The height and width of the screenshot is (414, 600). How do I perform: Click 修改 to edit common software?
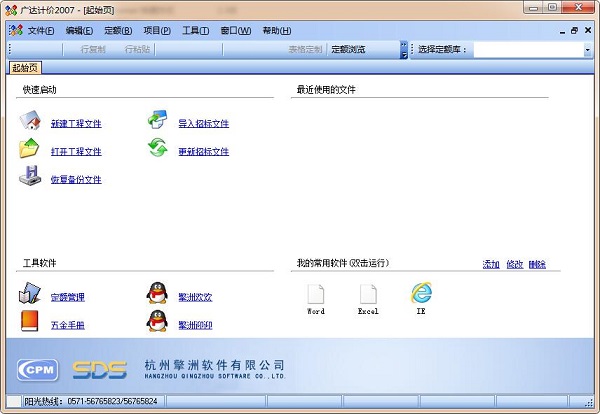(515, 264)
